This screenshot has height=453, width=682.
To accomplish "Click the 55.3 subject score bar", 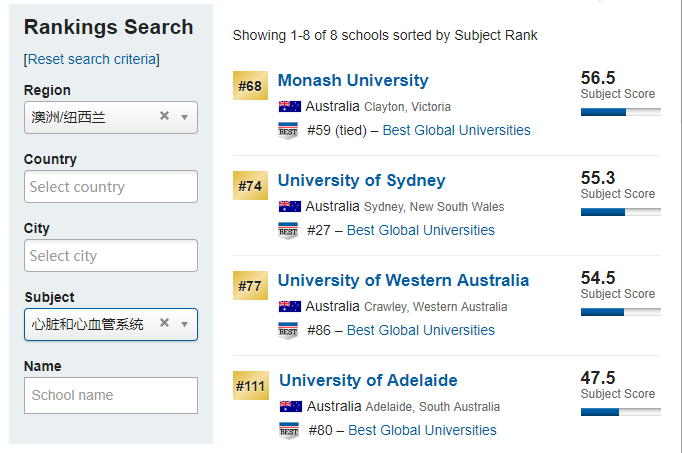I will pyautogui.click(x=621, y=212).
